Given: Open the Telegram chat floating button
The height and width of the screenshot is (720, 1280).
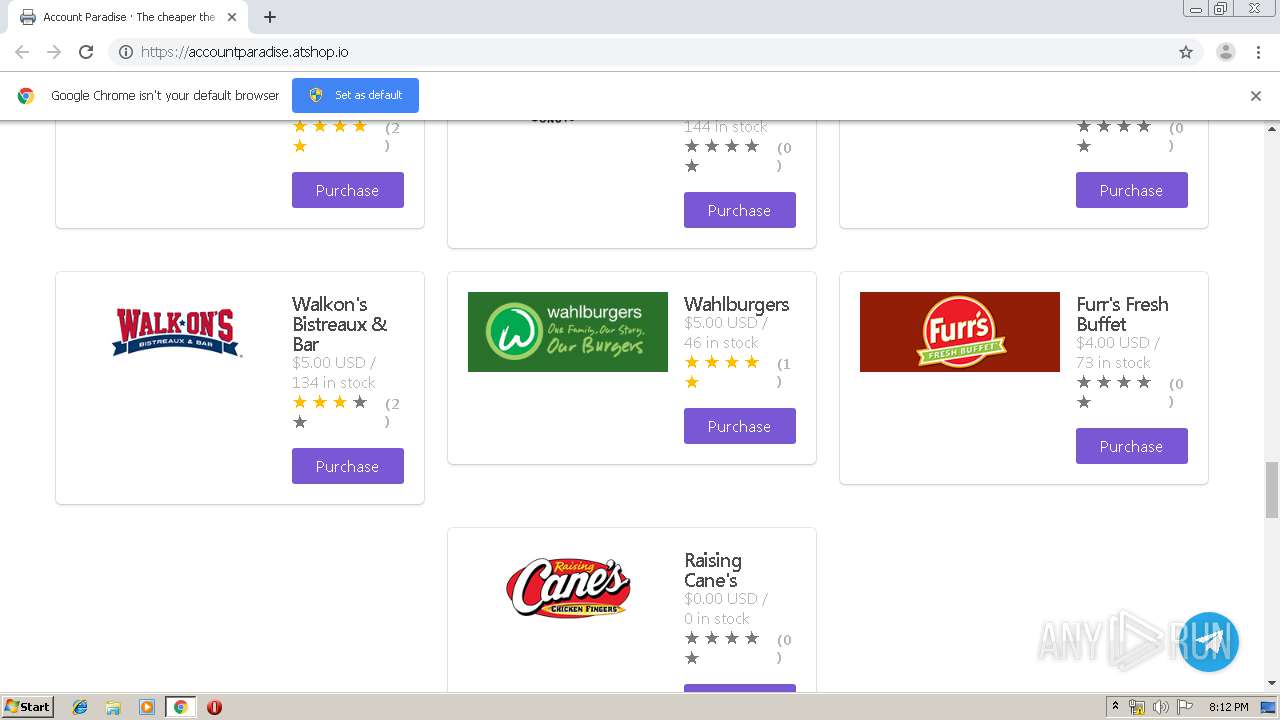Looking at the screenshot, I should coord(1209,642).
